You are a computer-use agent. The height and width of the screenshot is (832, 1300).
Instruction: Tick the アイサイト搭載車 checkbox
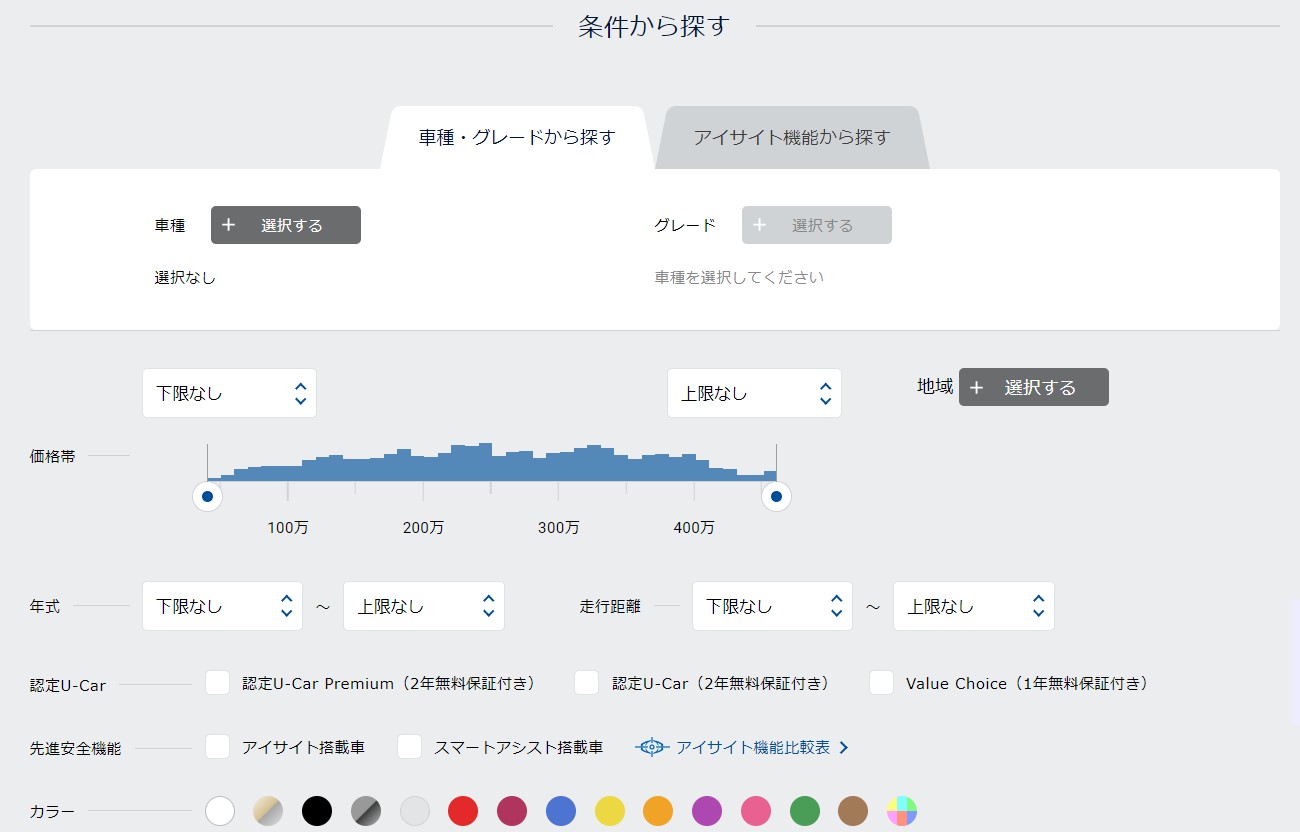(x=218, y=747)
